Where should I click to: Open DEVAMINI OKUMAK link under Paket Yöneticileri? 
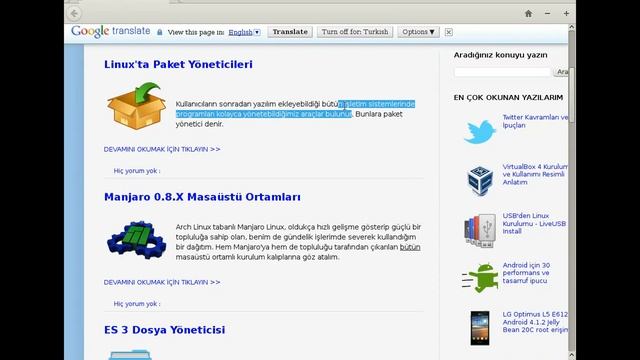162,149
